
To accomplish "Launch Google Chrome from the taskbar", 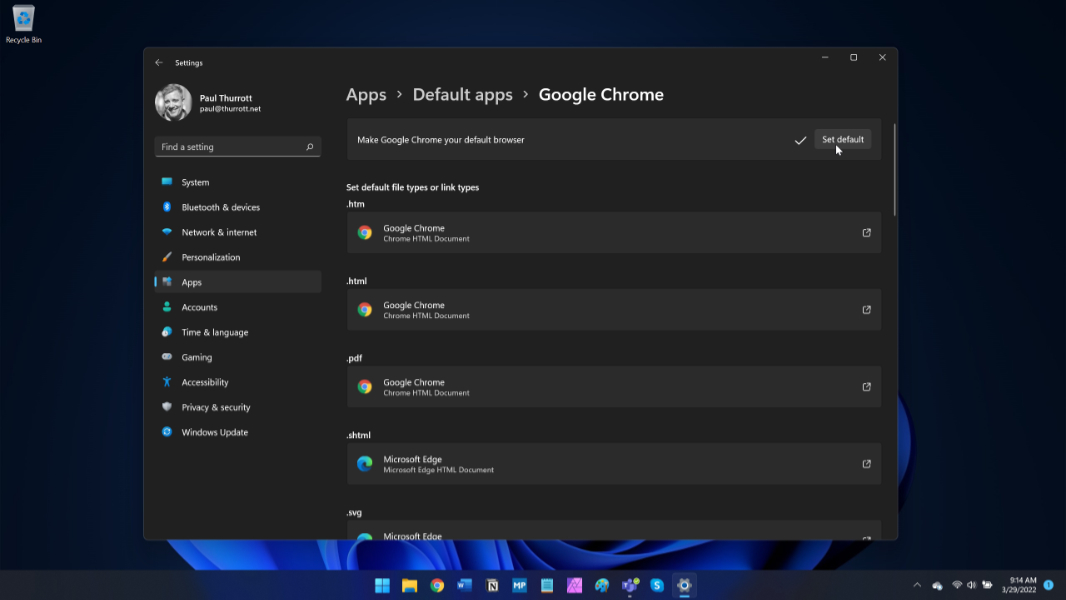I will click(x=437, y=586).
